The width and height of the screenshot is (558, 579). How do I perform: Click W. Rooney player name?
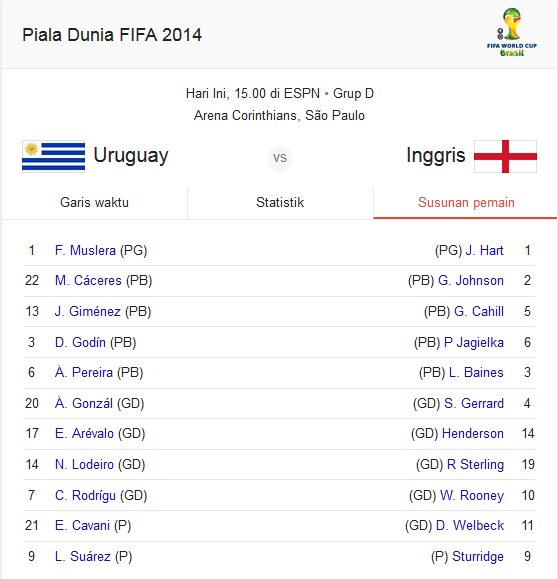pyautogui.click(x=472, y=495)
